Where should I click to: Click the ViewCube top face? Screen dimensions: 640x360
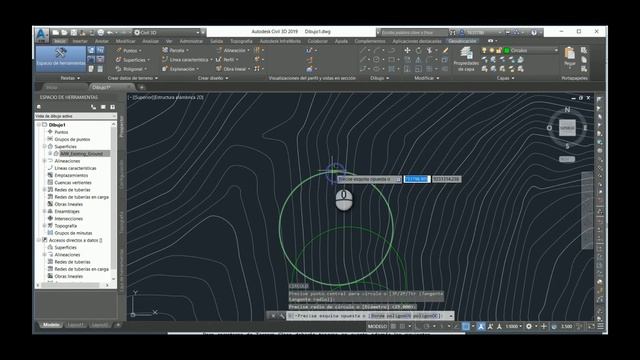pos(567,128)
